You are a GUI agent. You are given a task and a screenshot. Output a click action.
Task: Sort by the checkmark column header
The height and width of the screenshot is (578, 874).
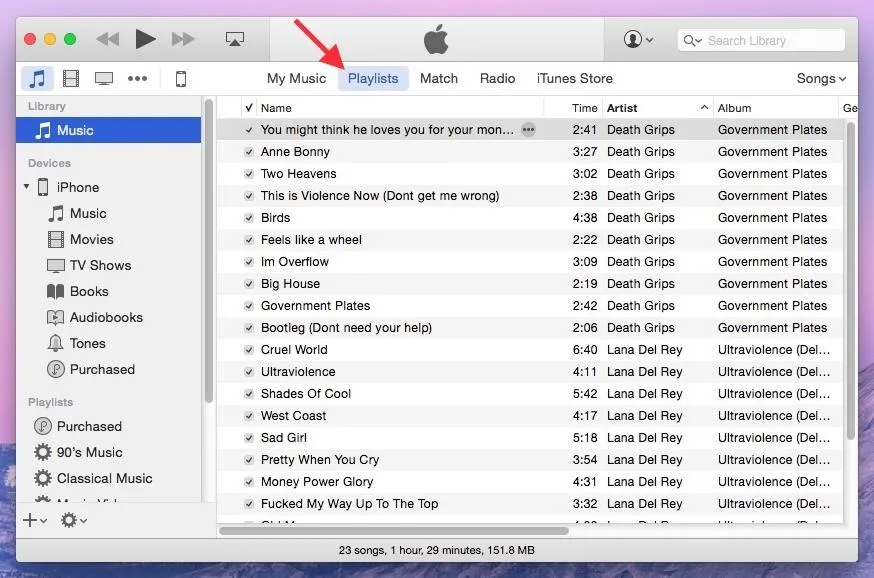pyautogui.click(x=249, y=108)
